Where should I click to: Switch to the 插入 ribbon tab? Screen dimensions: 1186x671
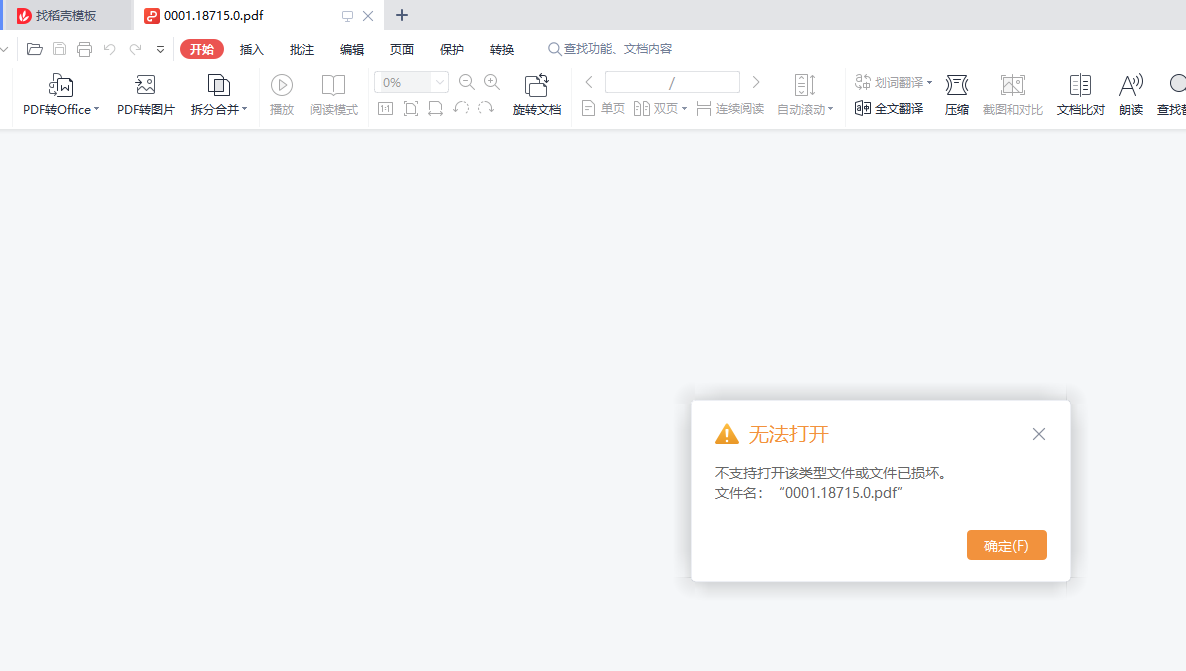point(252,50)
